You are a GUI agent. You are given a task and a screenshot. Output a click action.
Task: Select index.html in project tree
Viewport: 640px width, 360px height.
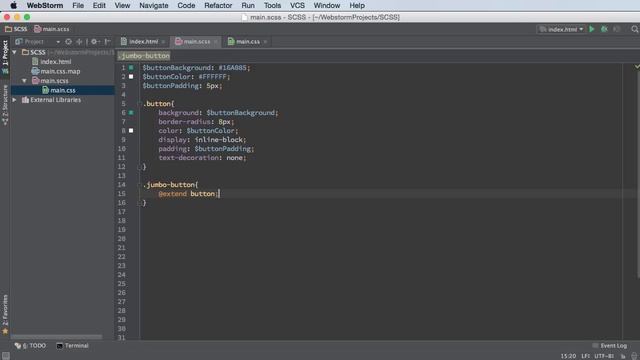pyautogui.click(x=56, y=62)
